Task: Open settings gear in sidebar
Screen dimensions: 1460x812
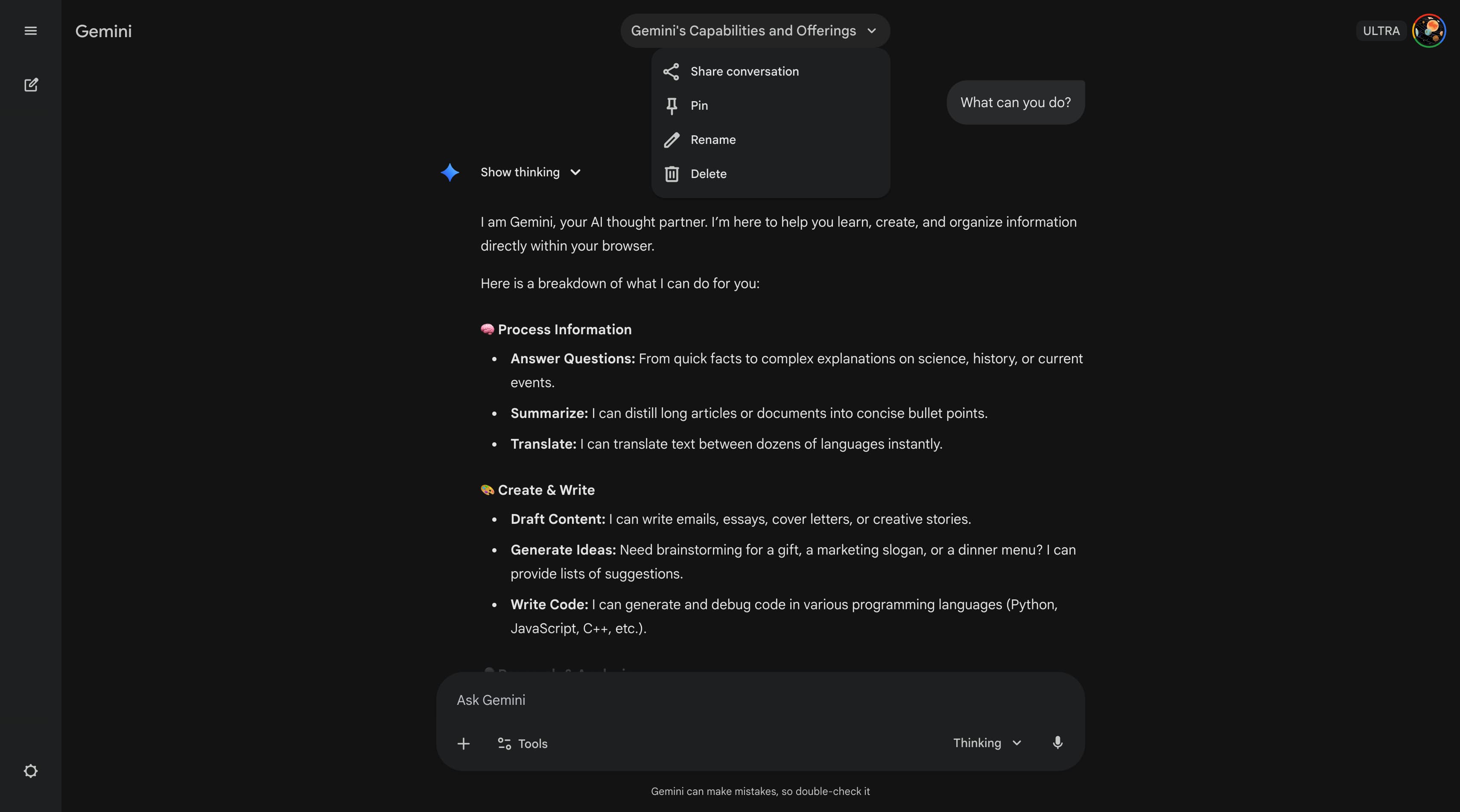Action: coord(31,771)
